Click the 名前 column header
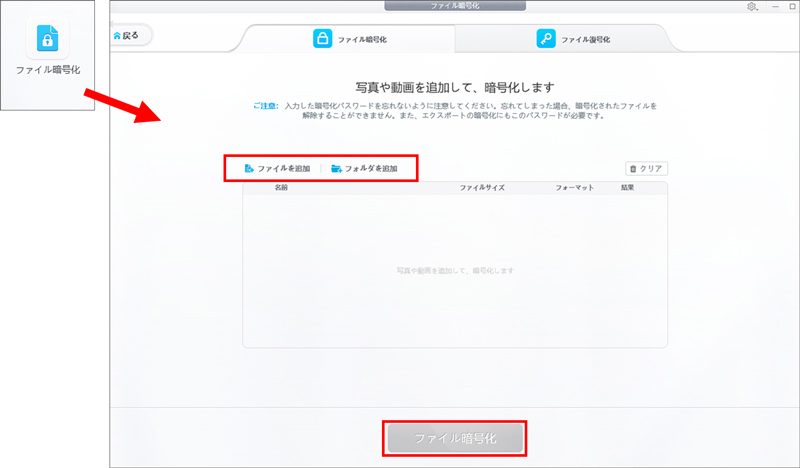 pyautogui.click(x=282, y=188)
